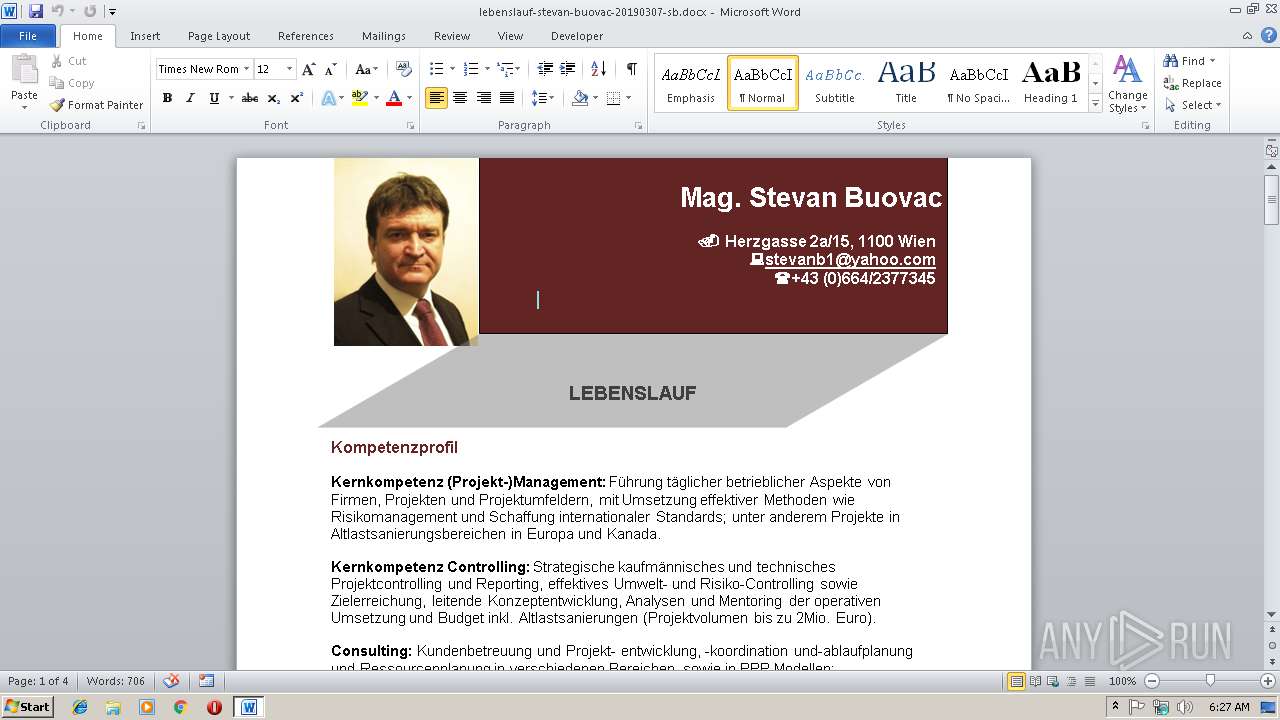Screen dimensions: 1280x720
Task: Follow the stevanb1@yahoo.com email link
Action: pos(850,260)
